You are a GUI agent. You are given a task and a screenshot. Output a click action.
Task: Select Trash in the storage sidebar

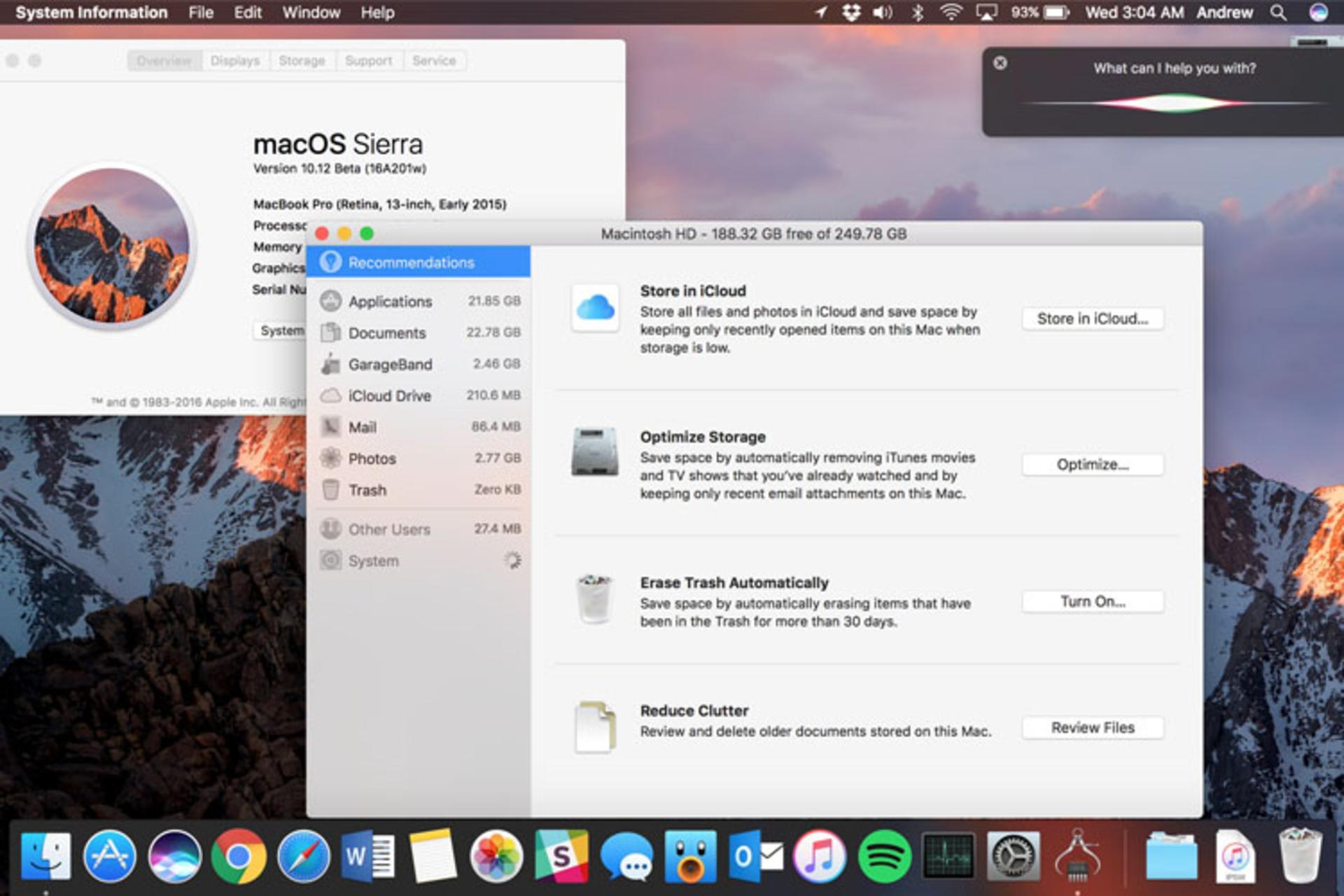pos(419,490)
